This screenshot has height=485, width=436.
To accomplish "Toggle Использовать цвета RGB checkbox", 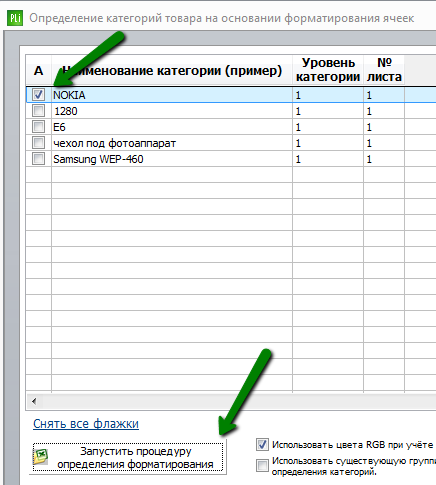I will point(262,444).
